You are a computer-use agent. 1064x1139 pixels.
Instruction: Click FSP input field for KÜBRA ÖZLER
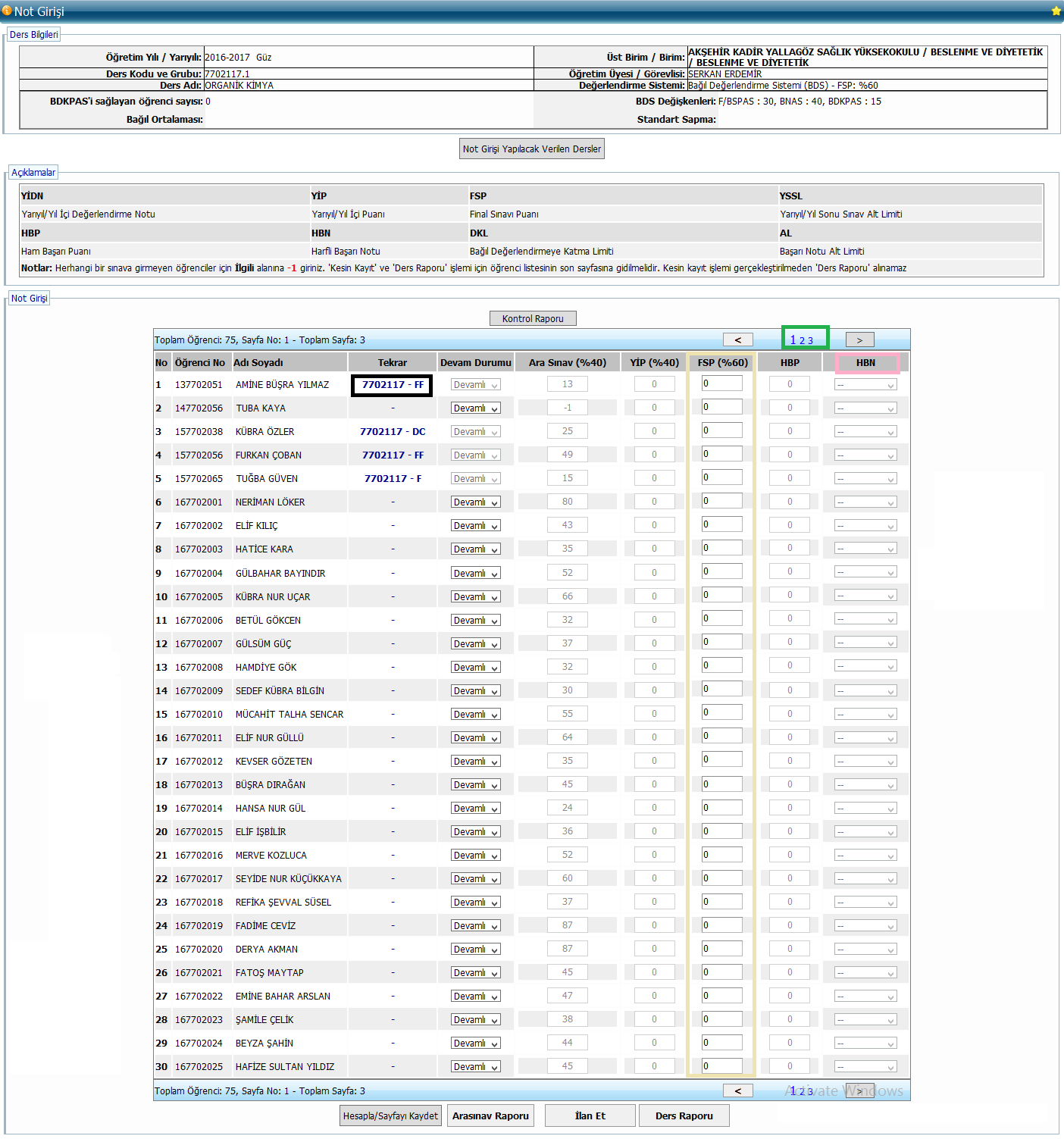(721, 430)
